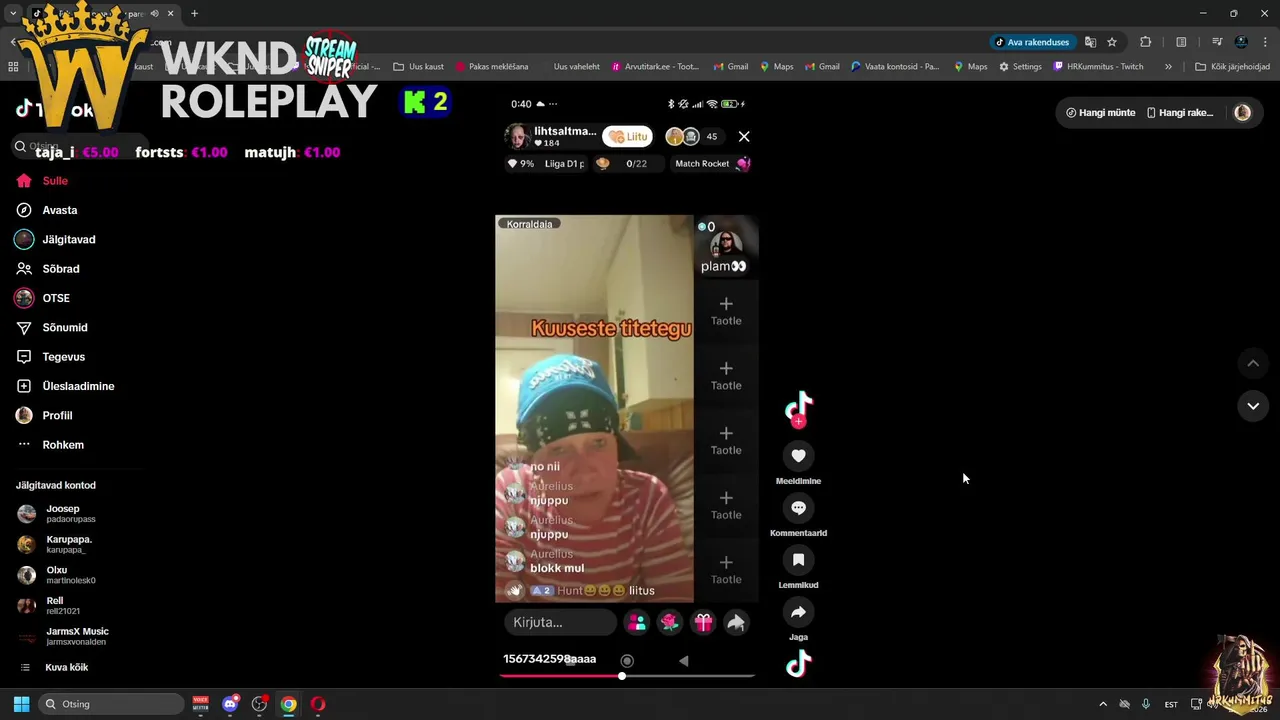Open the browser side panel icon
The image size is (1280, 720).
click(1181, 42)
